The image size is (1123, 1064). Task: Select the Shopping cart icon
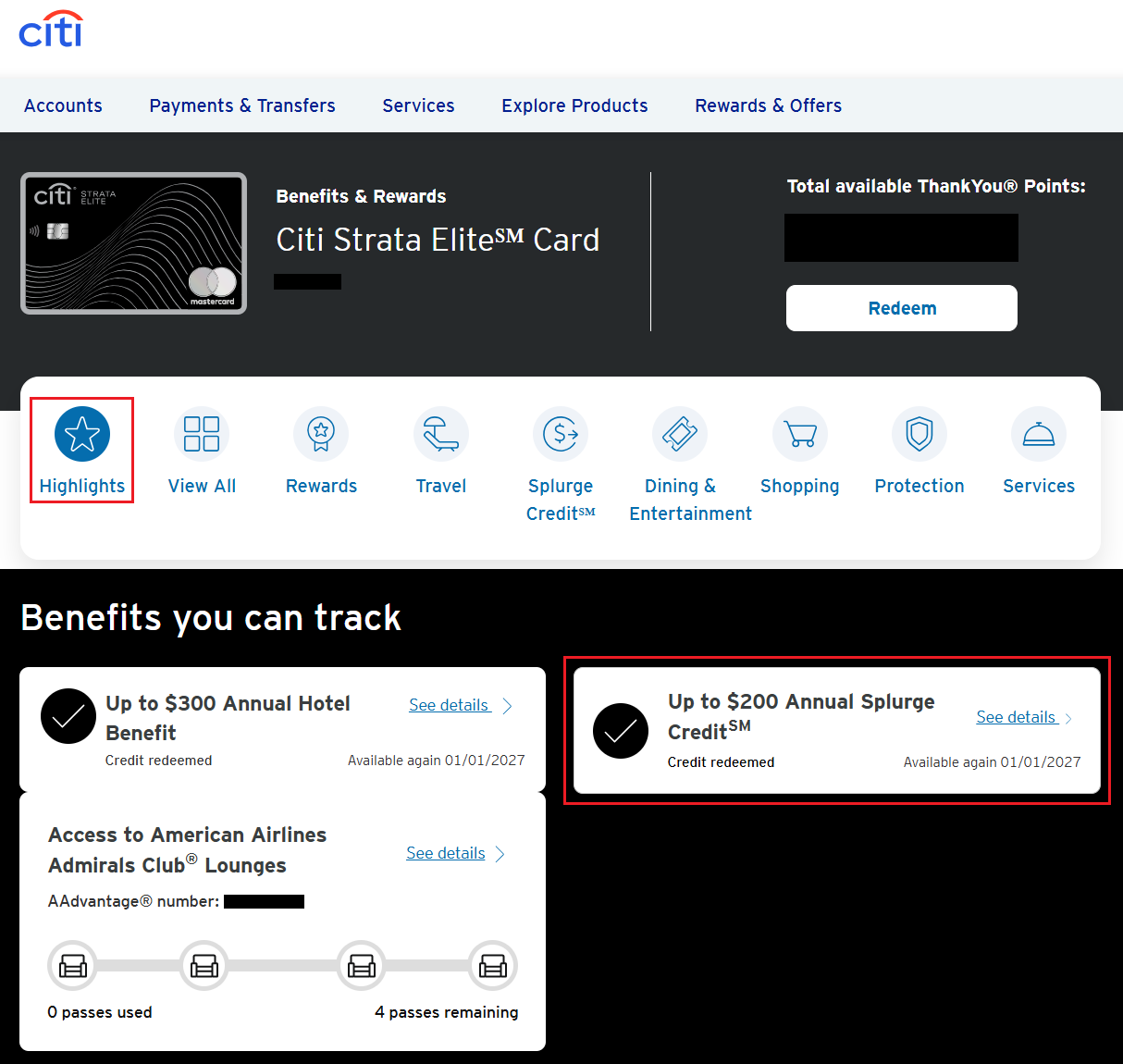click(x=799, y=434)
